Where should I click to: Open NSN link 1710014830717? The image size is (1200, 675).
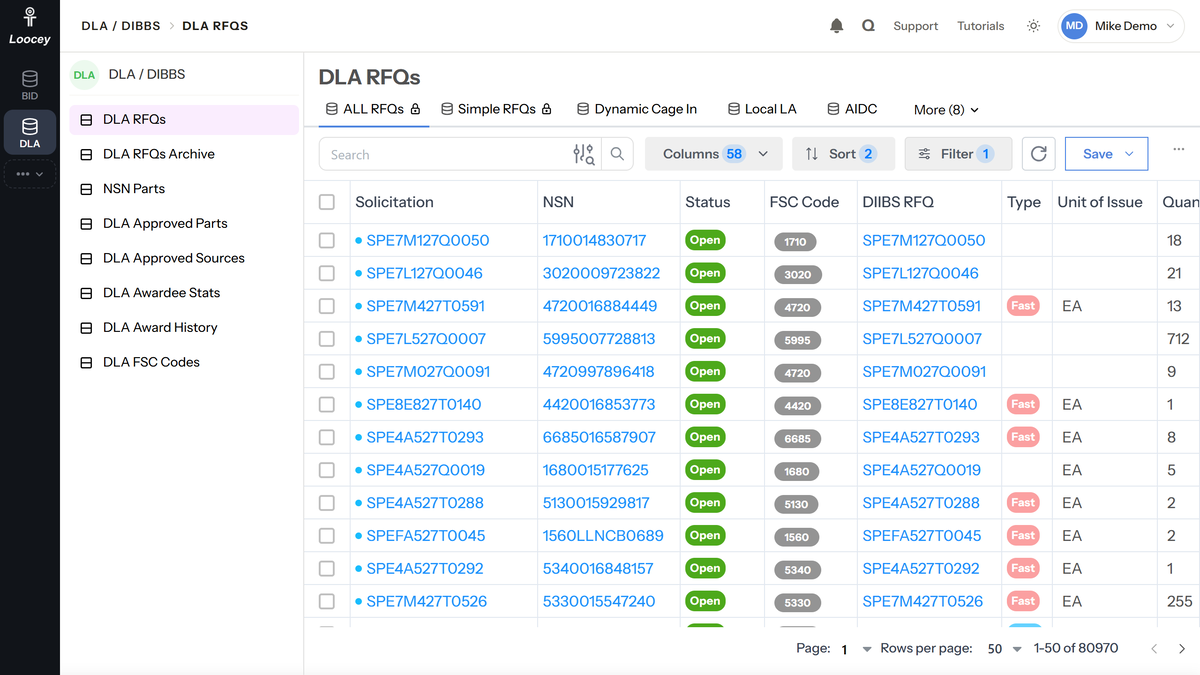(x=594, y=240)
